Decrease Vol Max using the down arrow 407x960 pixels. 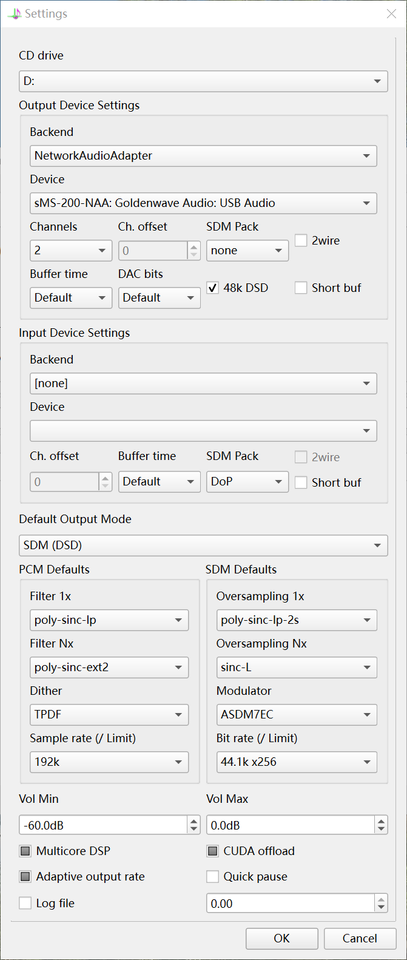pyautogui.click(x=381, y=830)
